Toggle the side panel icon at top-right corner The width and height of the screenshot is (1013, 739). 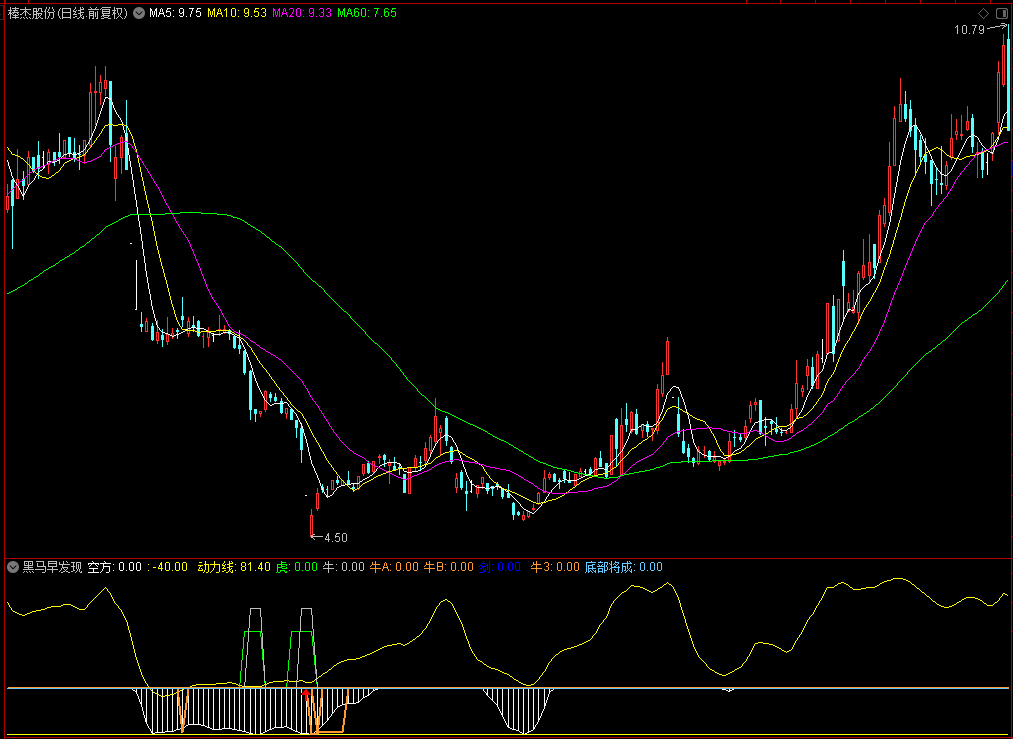(x=1001, y=13)
